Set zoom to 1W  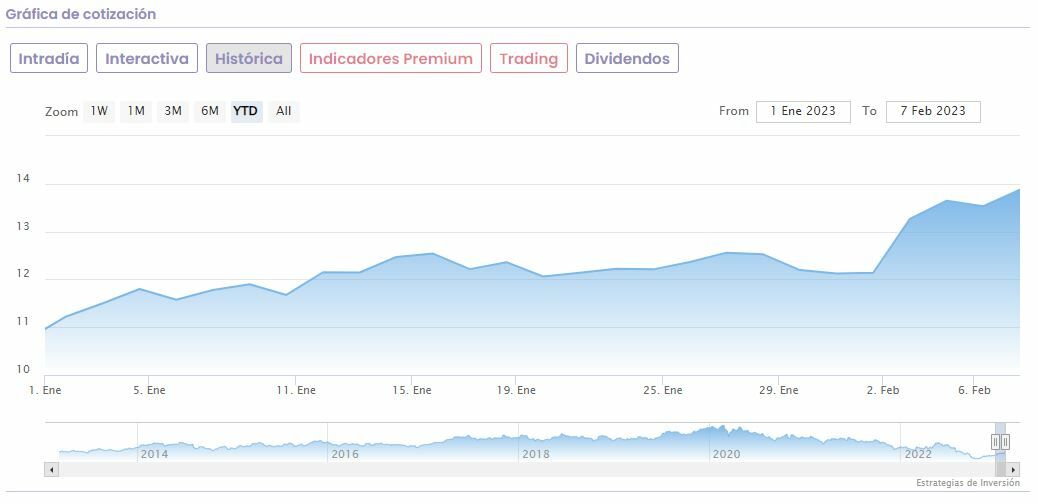tap(99, 111)
